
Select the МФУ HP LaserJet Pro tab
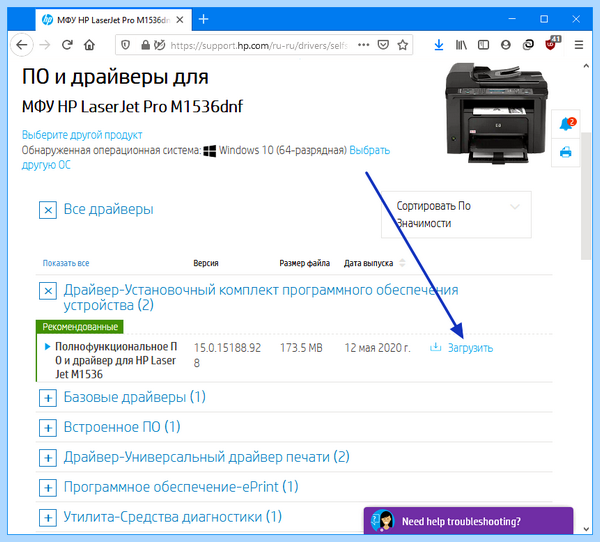[x=114, y=20]
